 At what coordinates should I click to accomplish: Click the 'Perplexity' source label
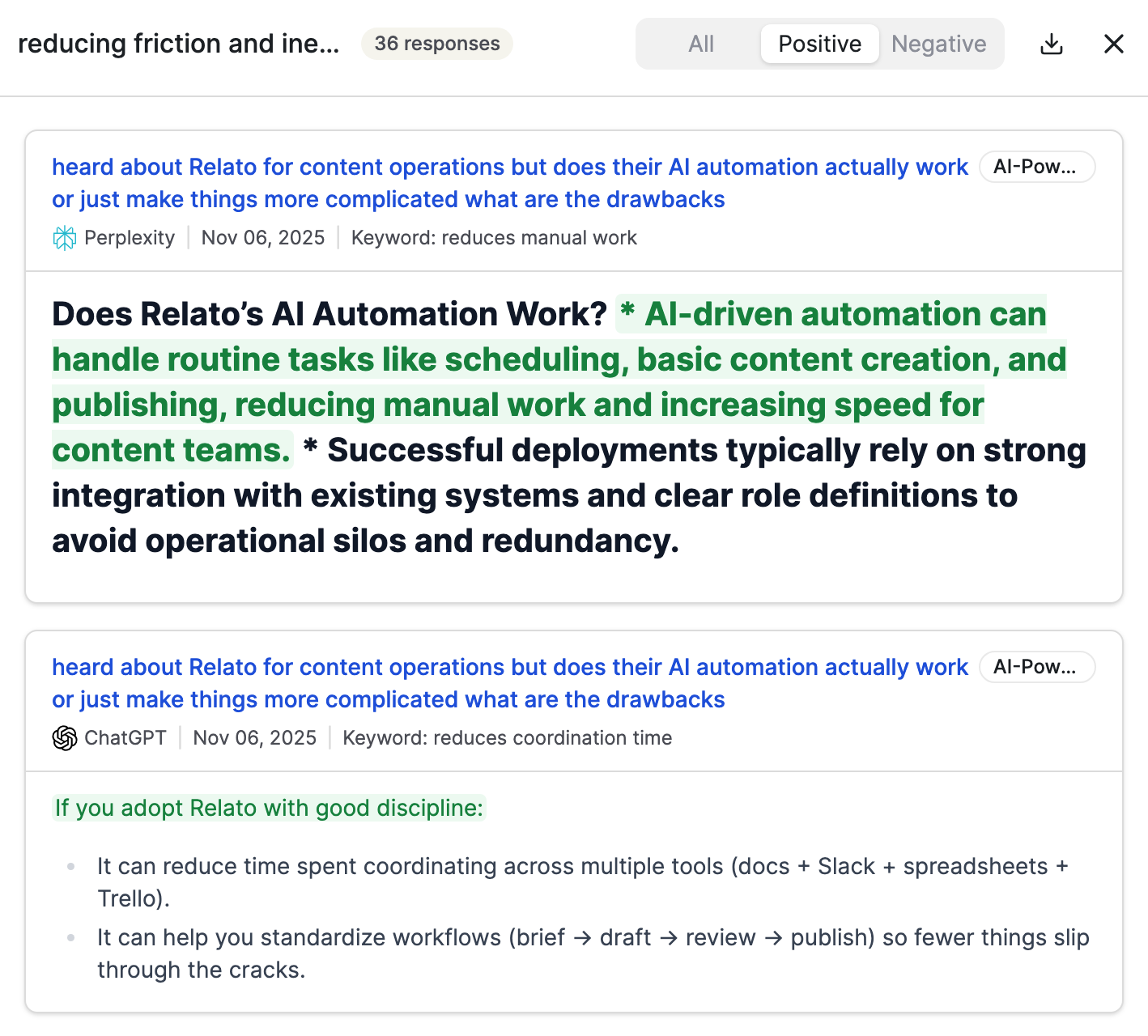point(130,237)
